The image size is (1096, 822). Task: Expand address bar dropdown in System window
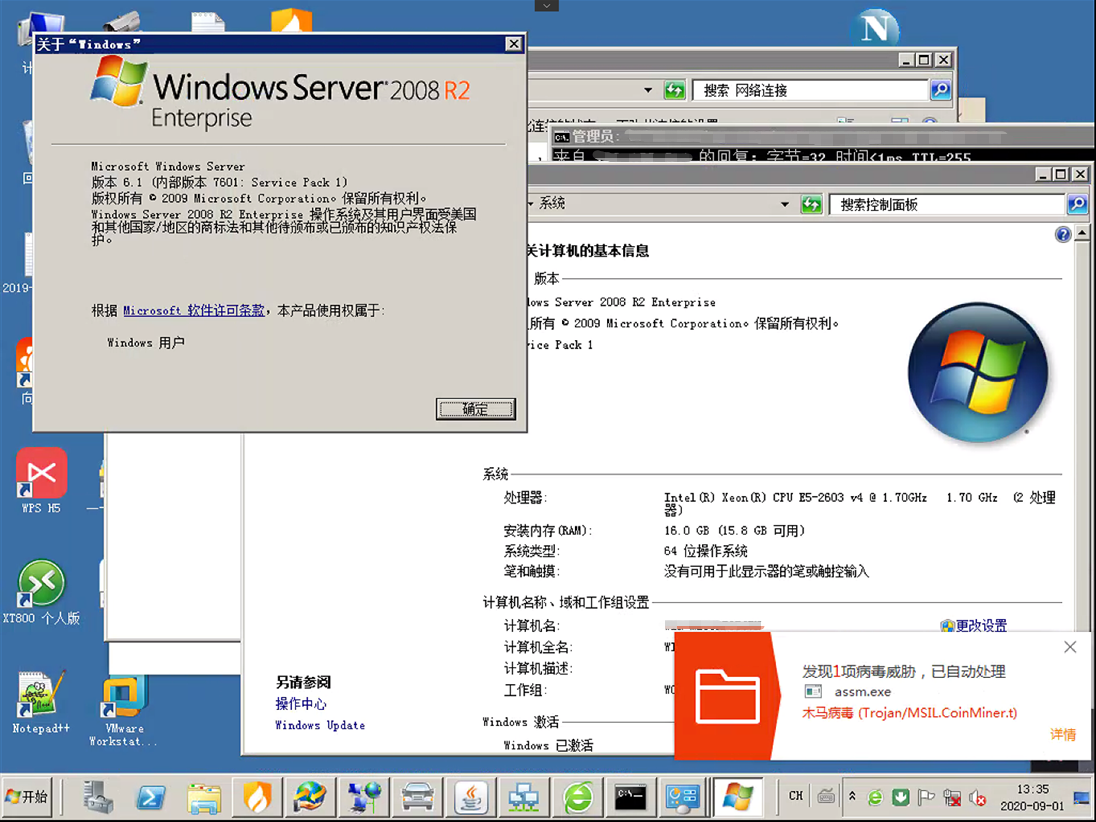785,205
